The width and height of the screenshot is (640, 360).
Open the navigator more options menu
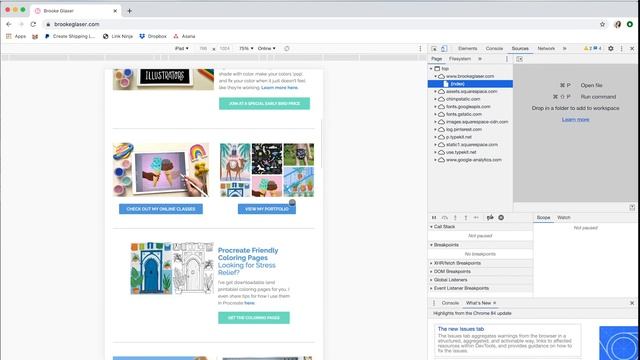[x=507, y=59]
